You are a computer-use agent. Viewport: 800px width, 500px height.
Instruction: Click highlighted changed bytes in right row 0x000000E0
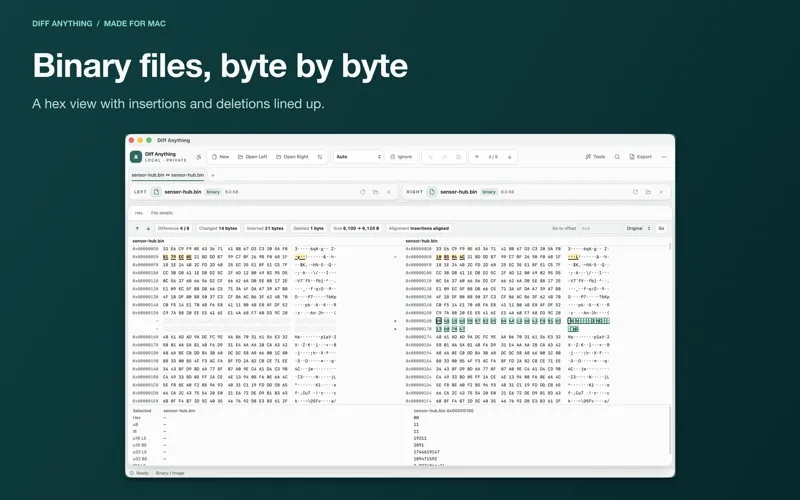tap(451, 257)
